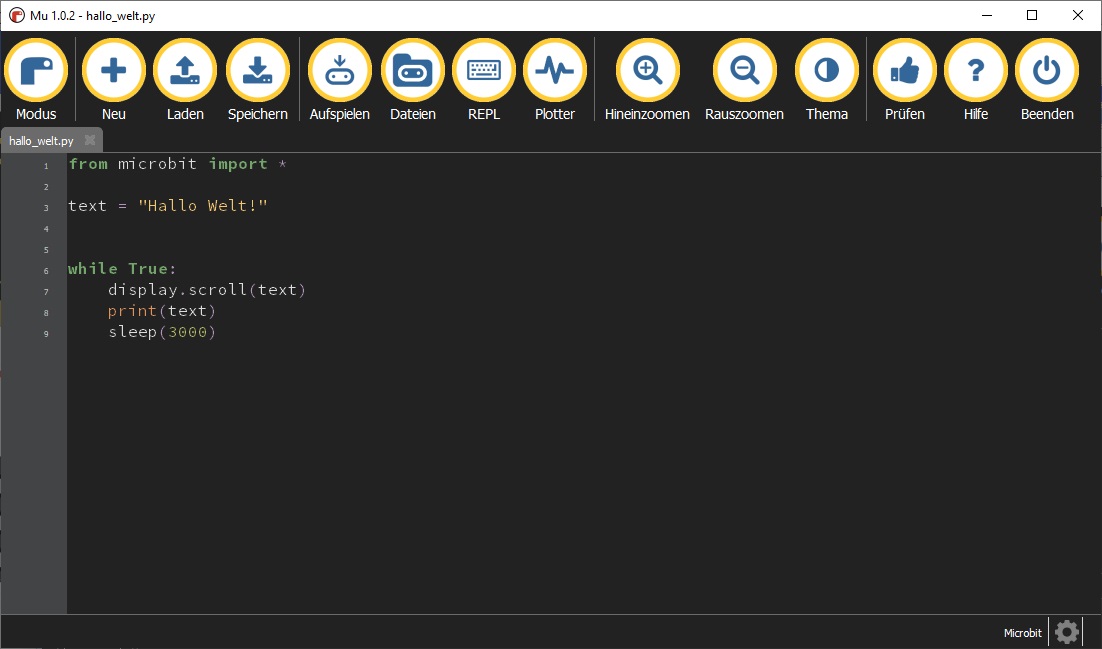Quit Mu with Beenden
The height and width of the screenshot is (649, 1102).
pyautogui.click(x=1046, y=80)
